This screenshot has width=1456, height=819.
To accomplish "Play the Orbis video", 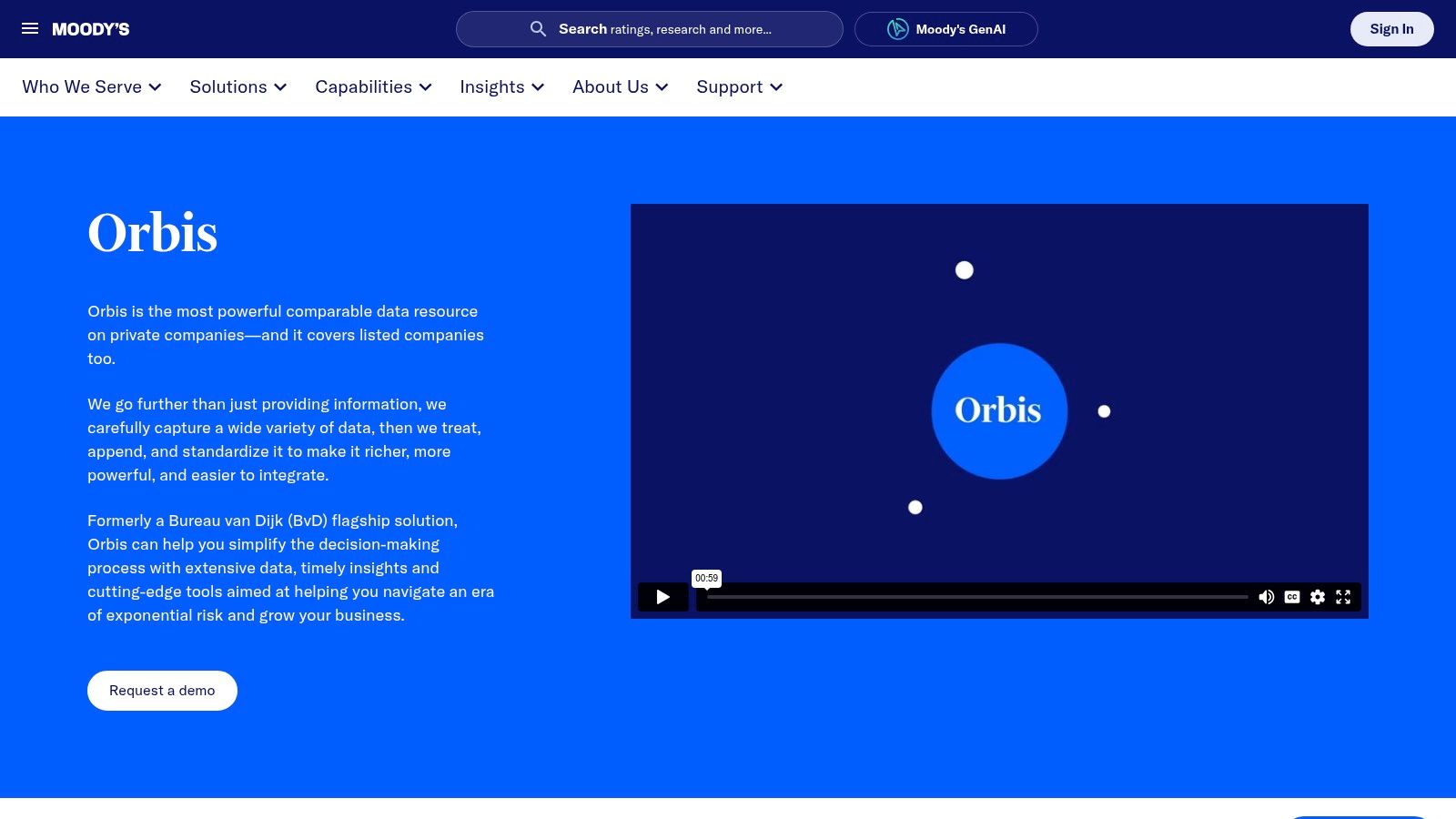I will (662, 597).
